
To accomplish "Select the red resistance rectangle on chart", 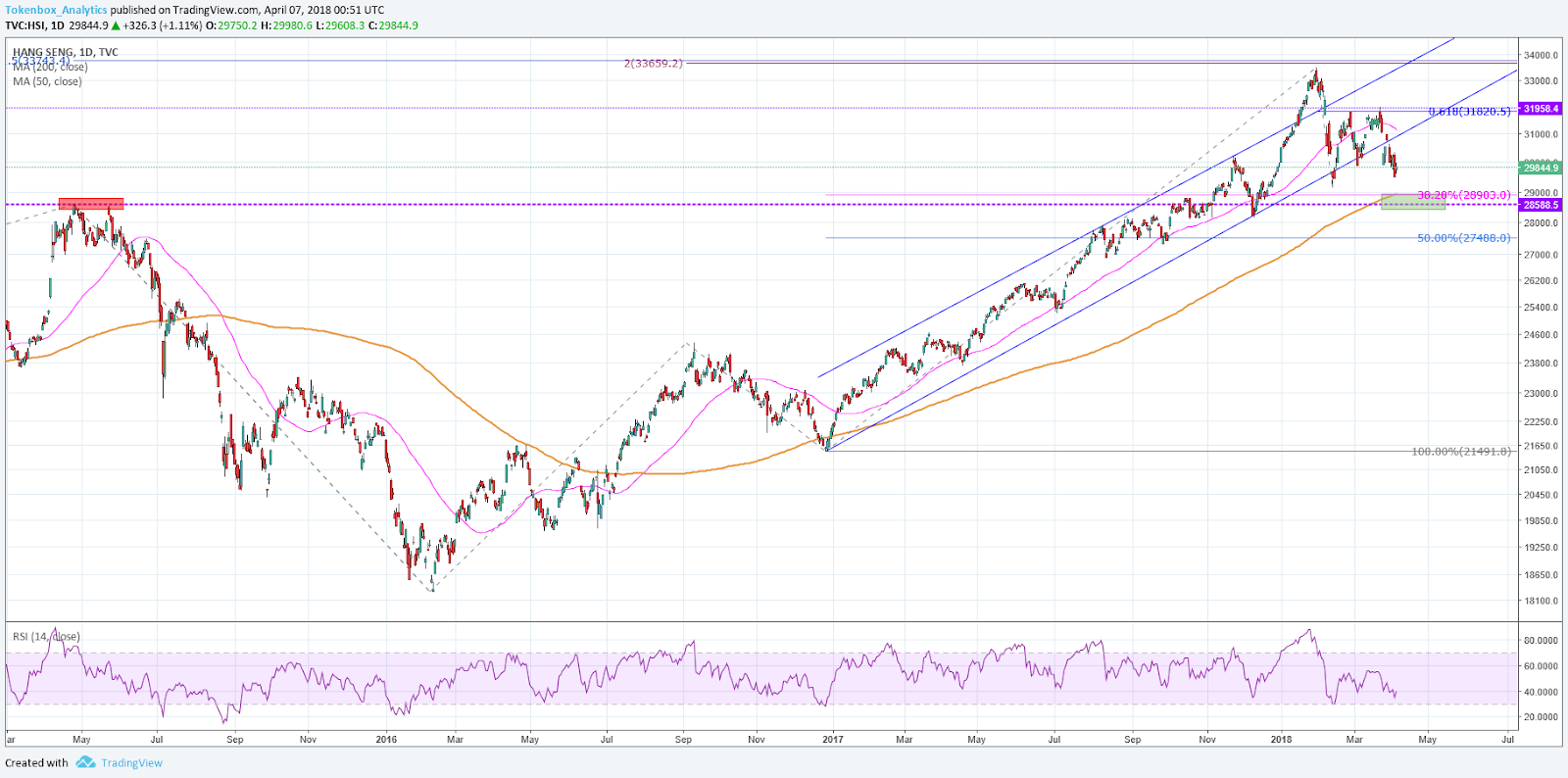I will click(91, 204).
